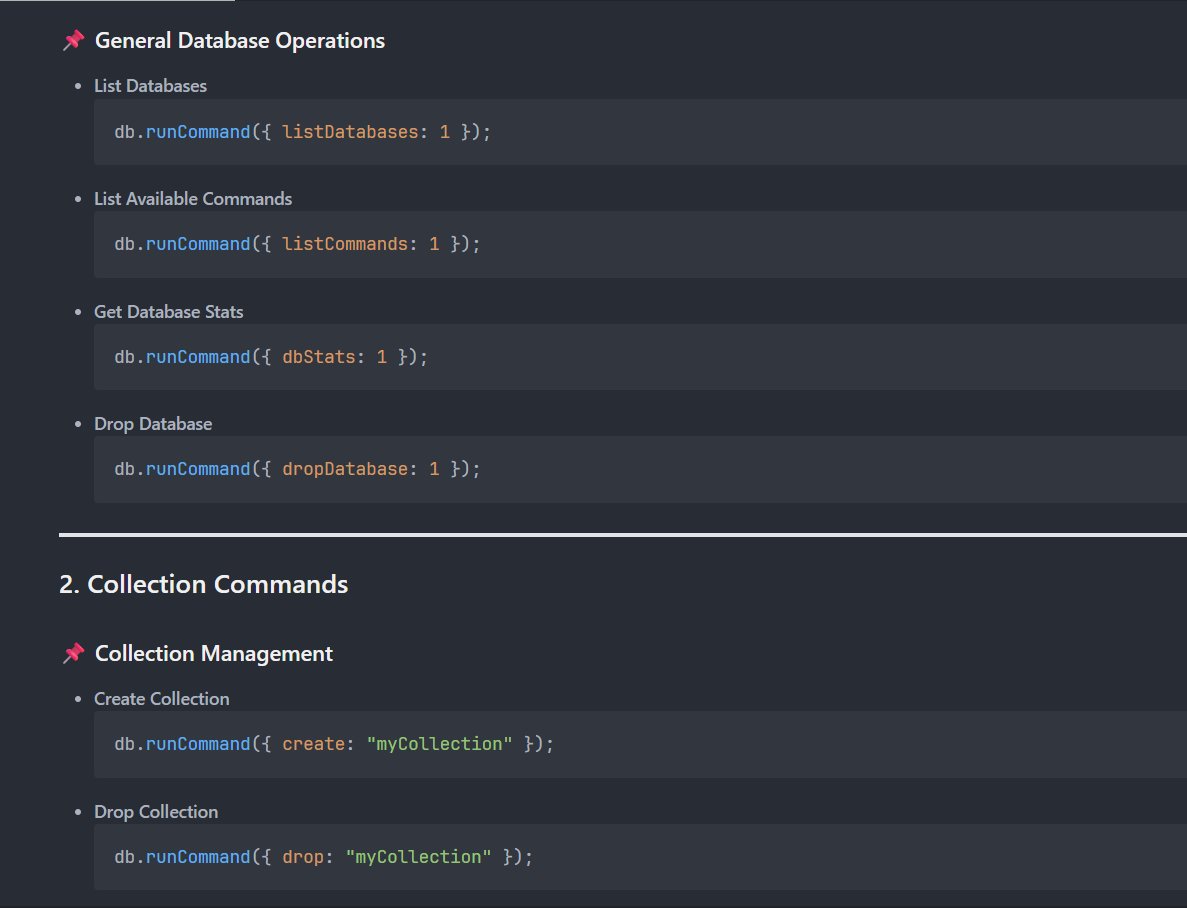Select the List Databases bullet text
This screenshot has width=1187, height=908.
(151, 86)
